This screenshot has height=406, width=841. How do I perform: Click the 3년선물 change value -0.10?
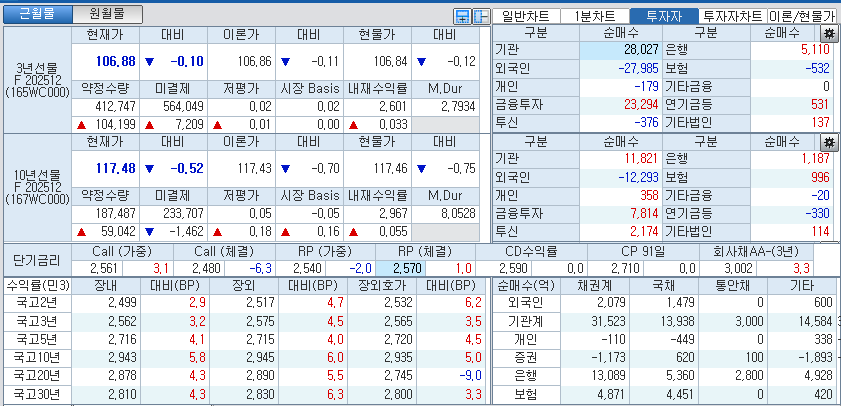(187, 61)
